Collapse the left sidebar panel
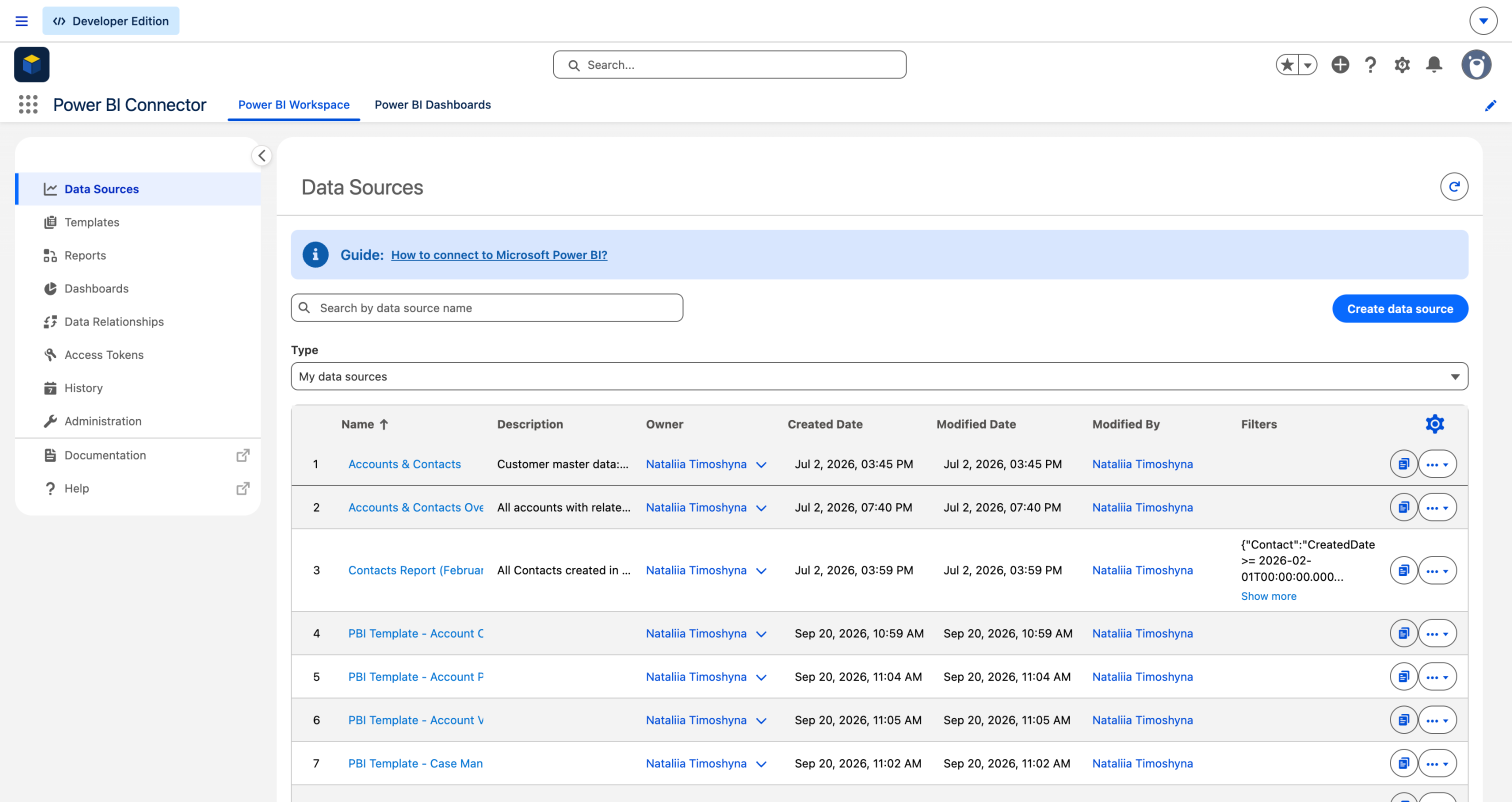 click(x=262, y=155)
